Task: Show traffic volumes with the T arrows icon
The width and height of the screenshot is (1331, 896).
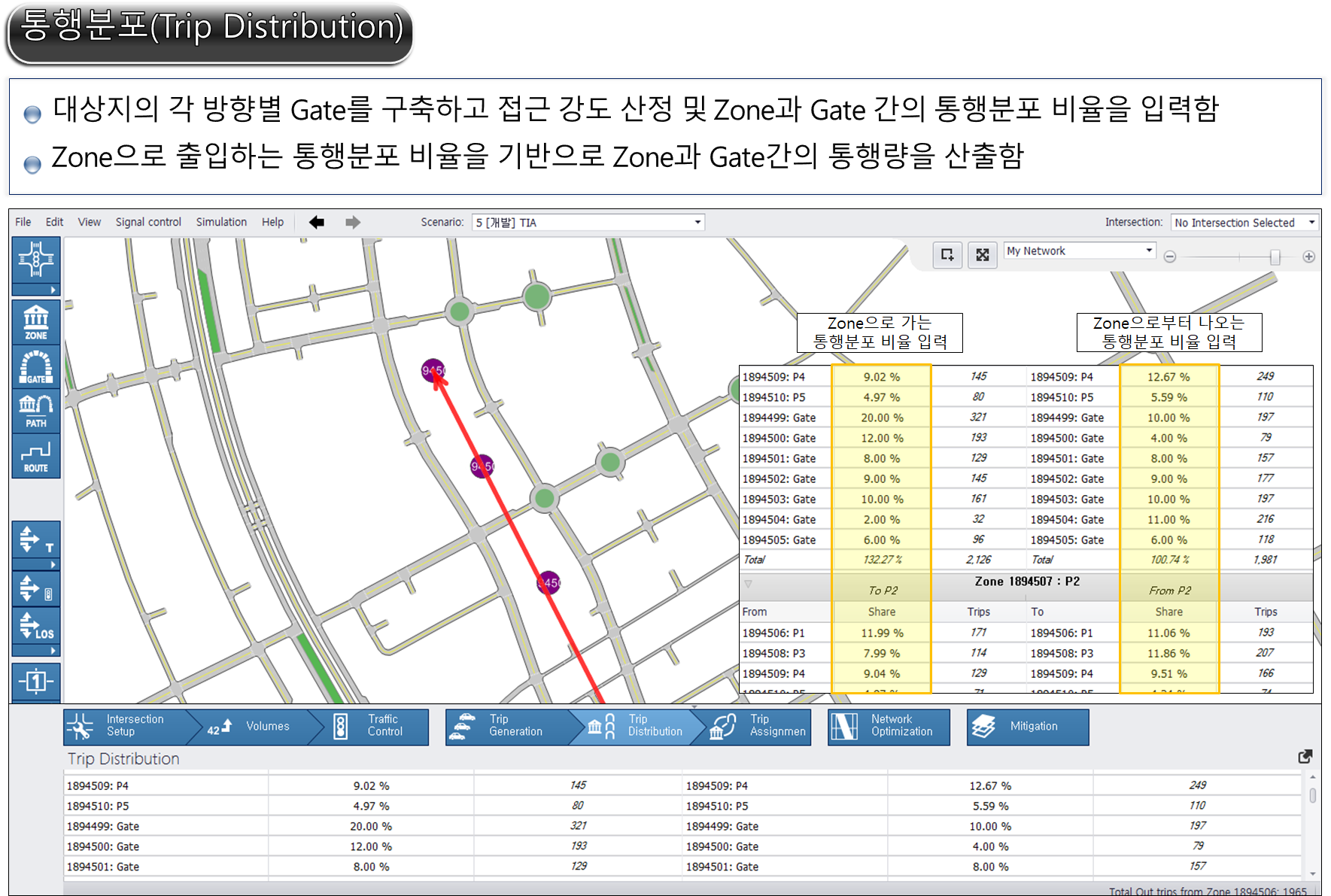Action: [35, 539]
